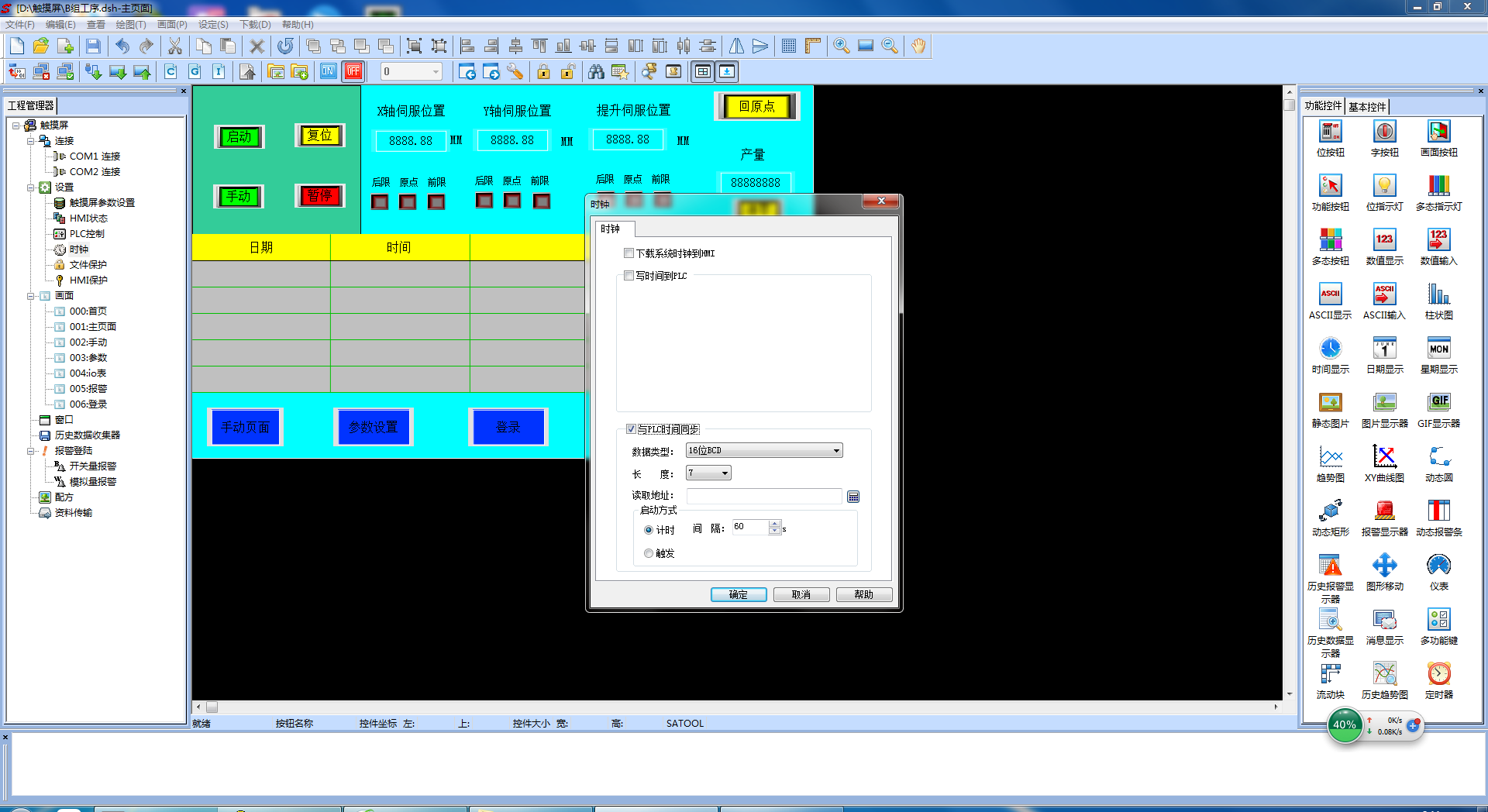Select the 触发 radio button
The image size is (1488, 812).
(x=649, y=553)
